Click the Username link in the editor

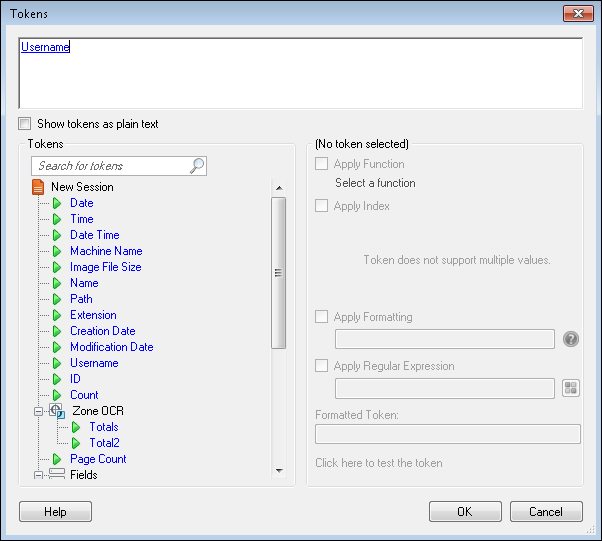tap(45, 46)
